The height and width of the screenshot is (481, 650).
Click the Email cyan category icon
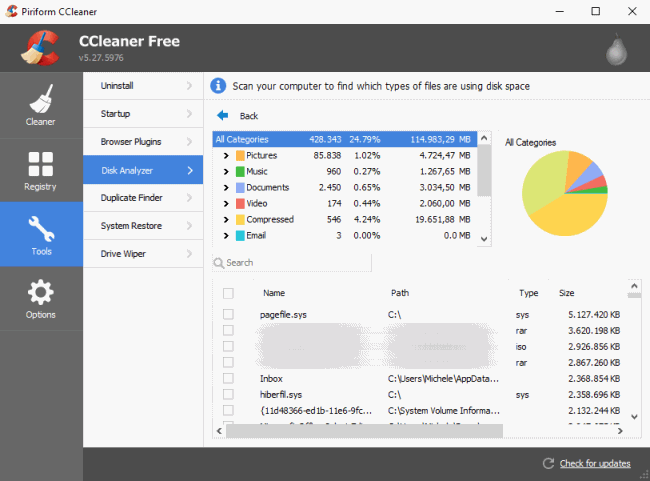tap(240, 236)
